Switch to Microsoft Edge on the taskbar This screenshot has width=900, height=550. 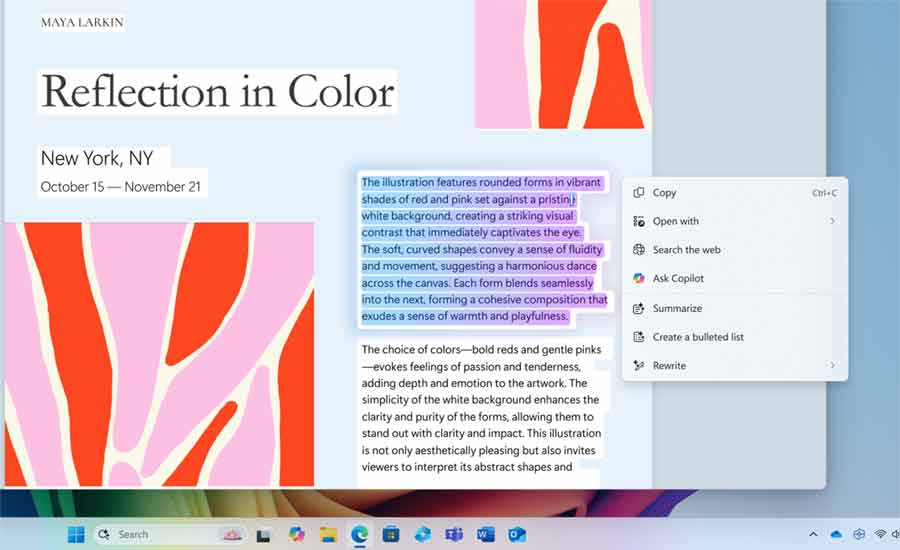[360, 534]
